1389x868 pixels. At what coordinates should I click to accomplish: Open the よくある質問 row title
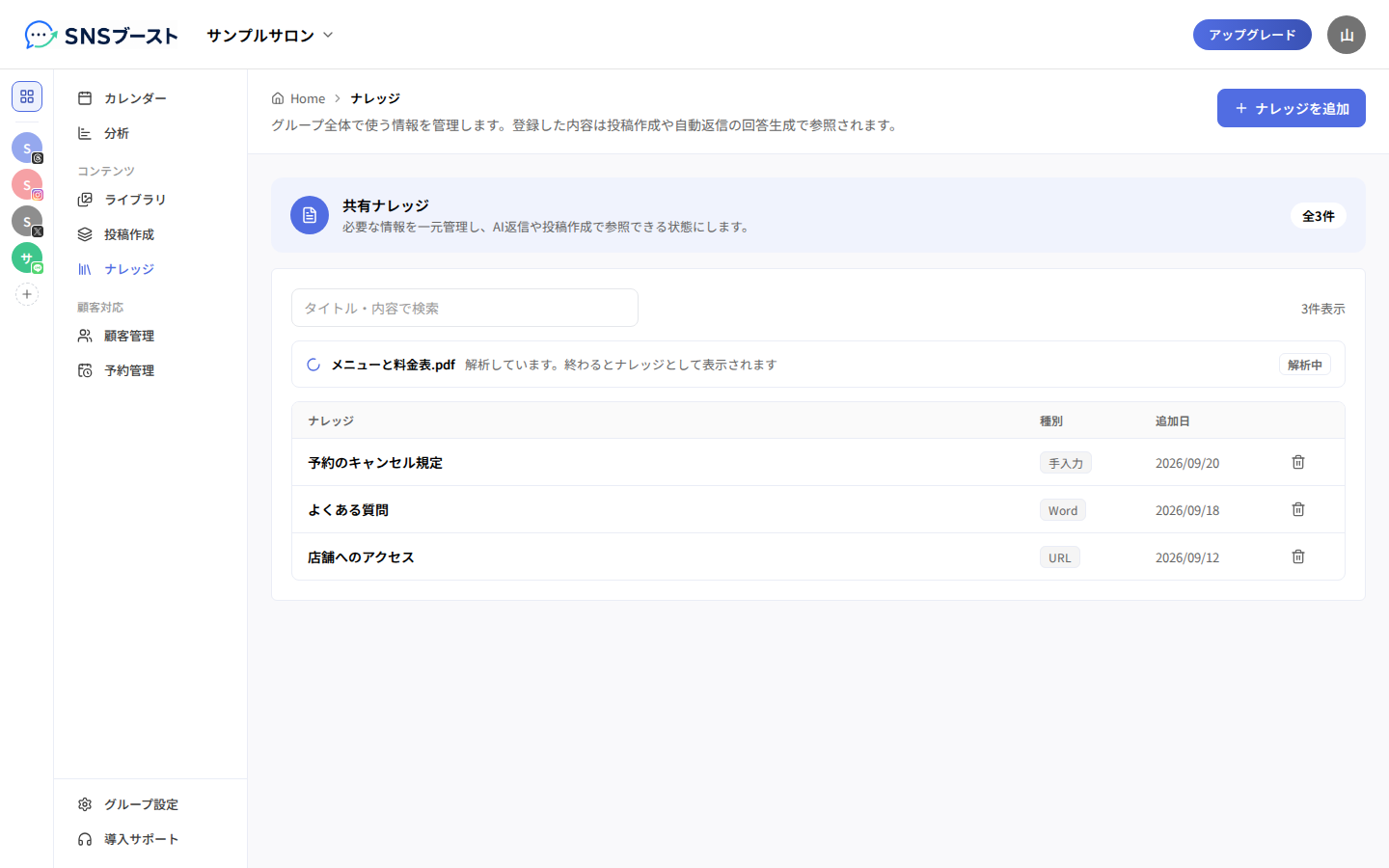pyautogui.click(x=348, y=510)
